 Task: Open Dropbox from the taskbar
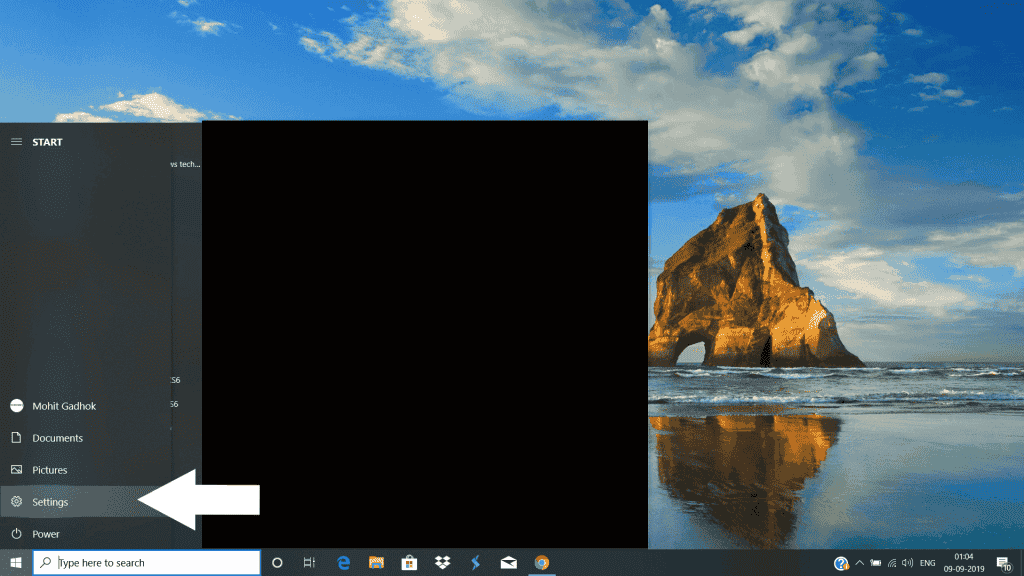[442, 563]
